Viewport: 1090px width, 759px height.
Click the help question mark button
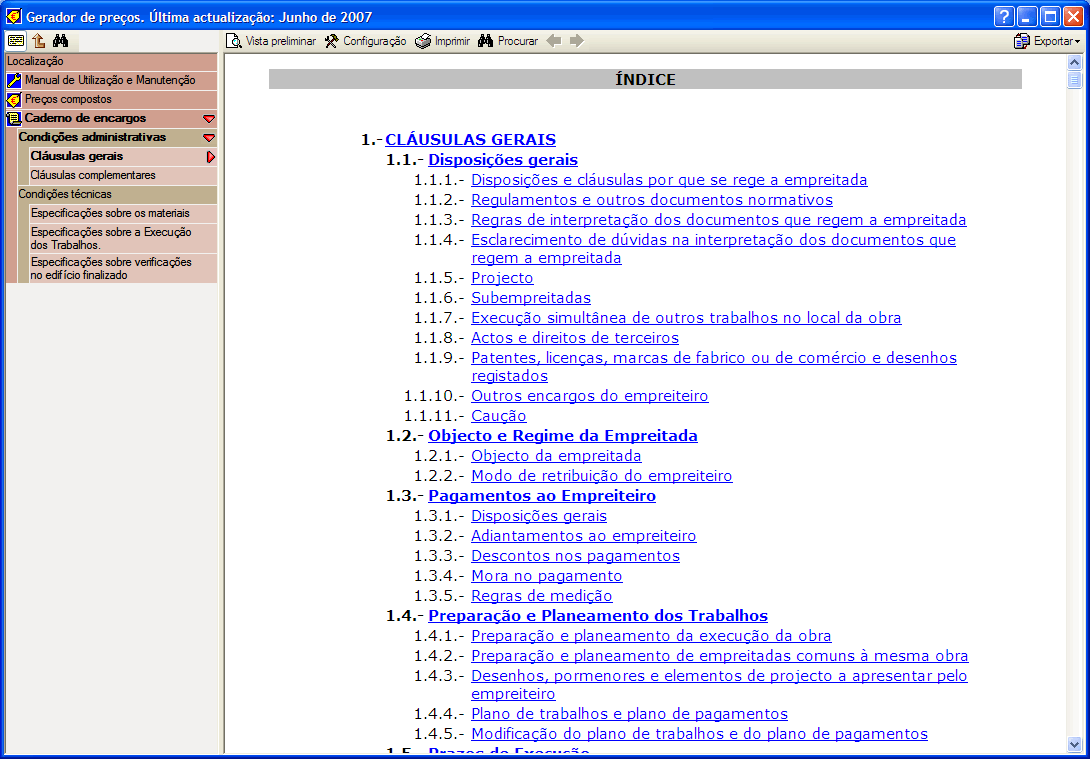coord(1004,17)
